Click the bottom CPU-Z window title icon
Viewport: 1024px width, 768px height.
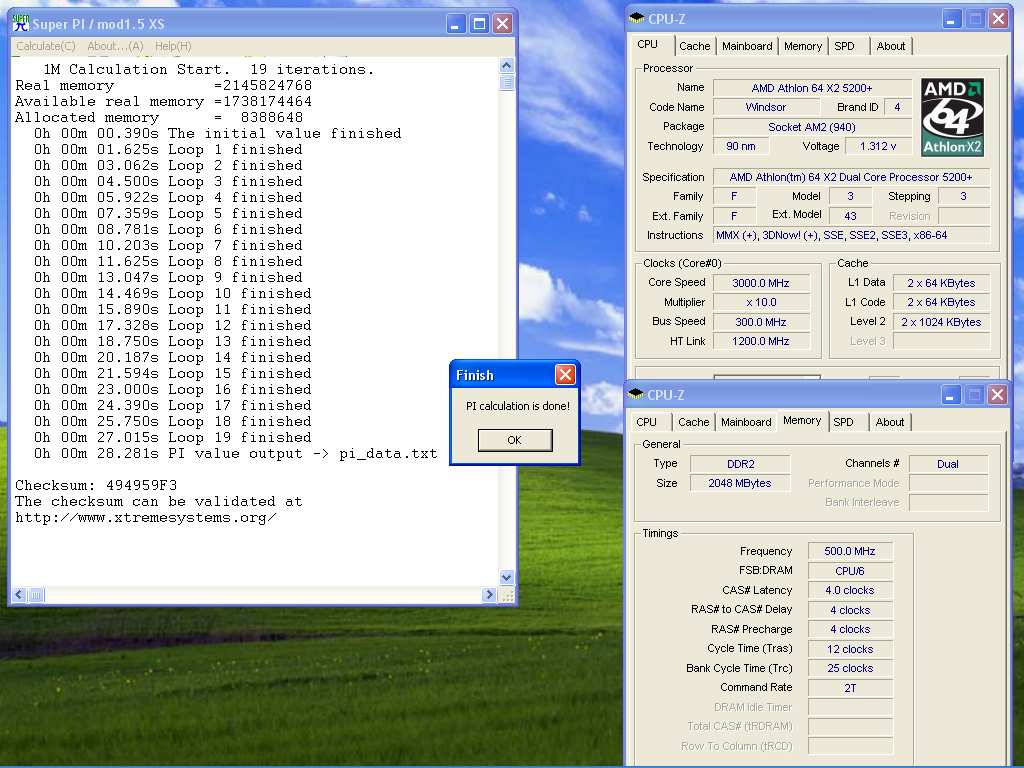pyautogui.click(x=635, y=394)
